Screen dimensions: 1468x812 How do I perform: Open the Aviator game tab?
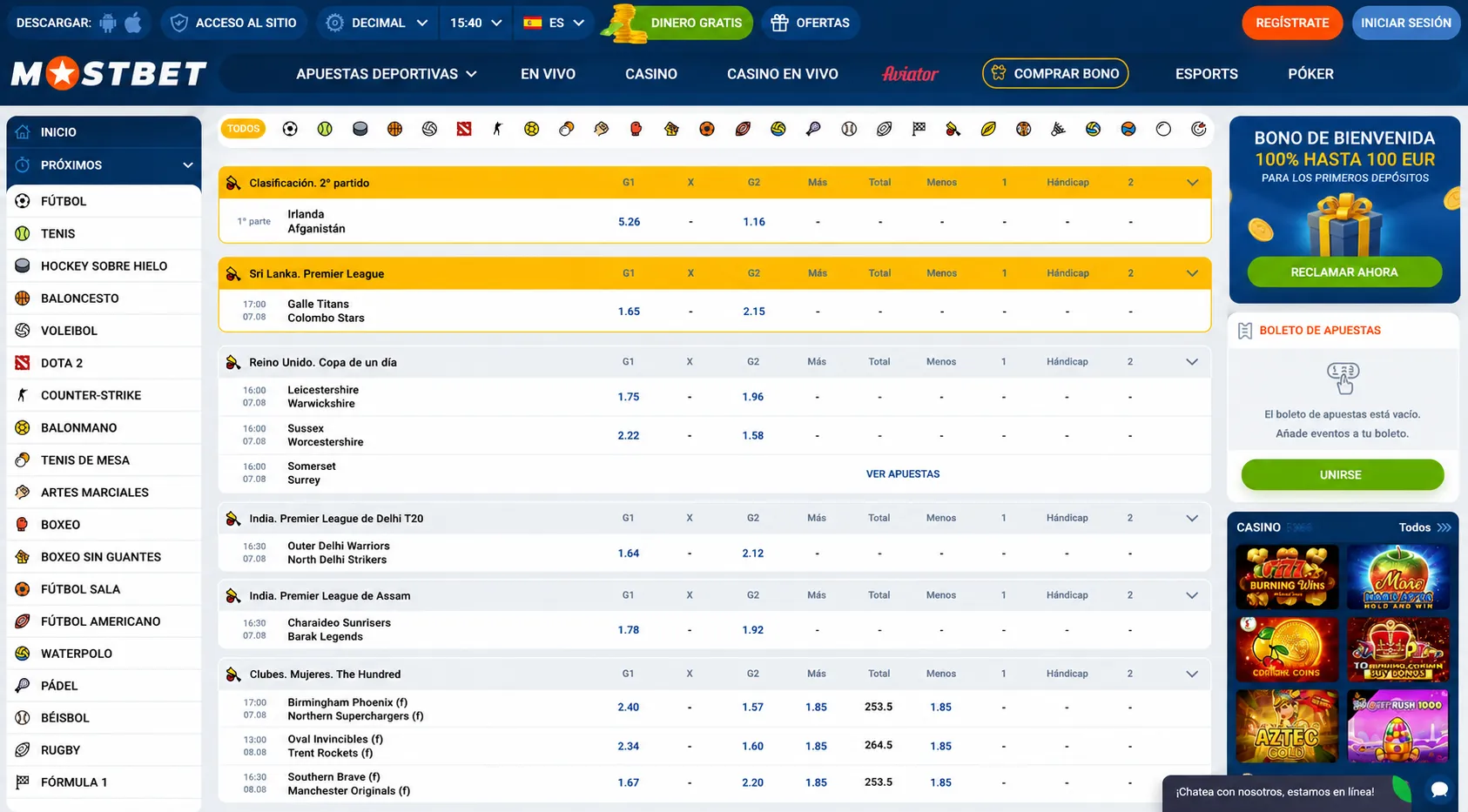tap(910, 74)
